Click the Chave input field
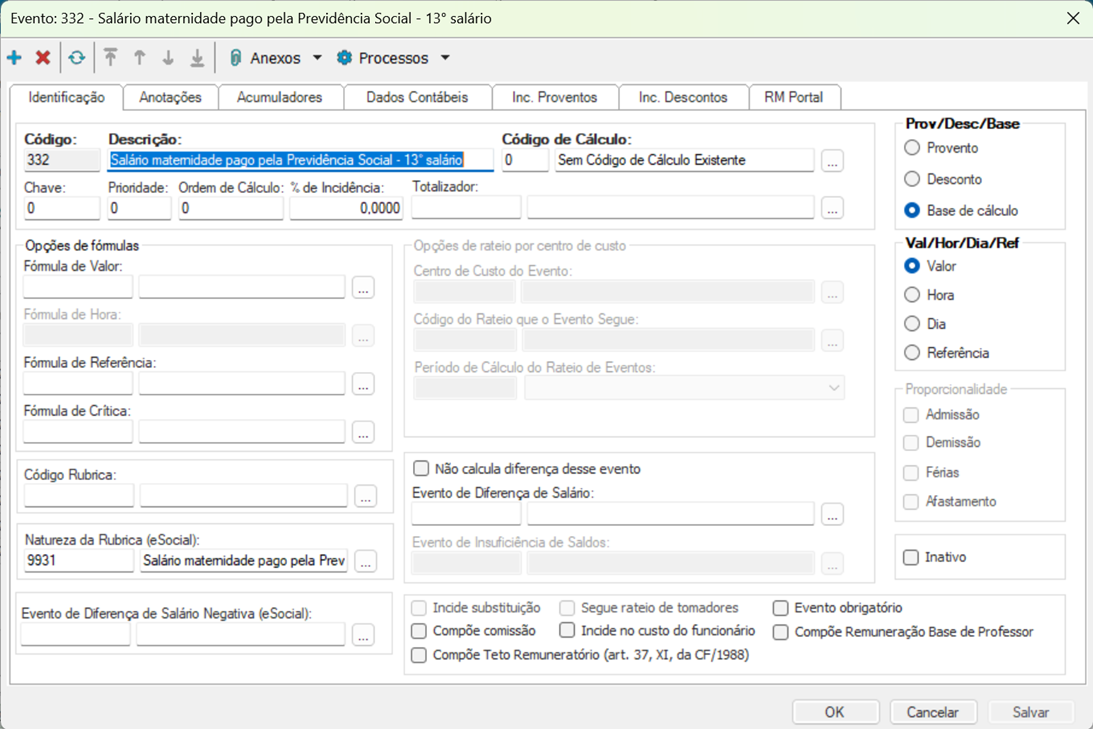 [62, 208]
